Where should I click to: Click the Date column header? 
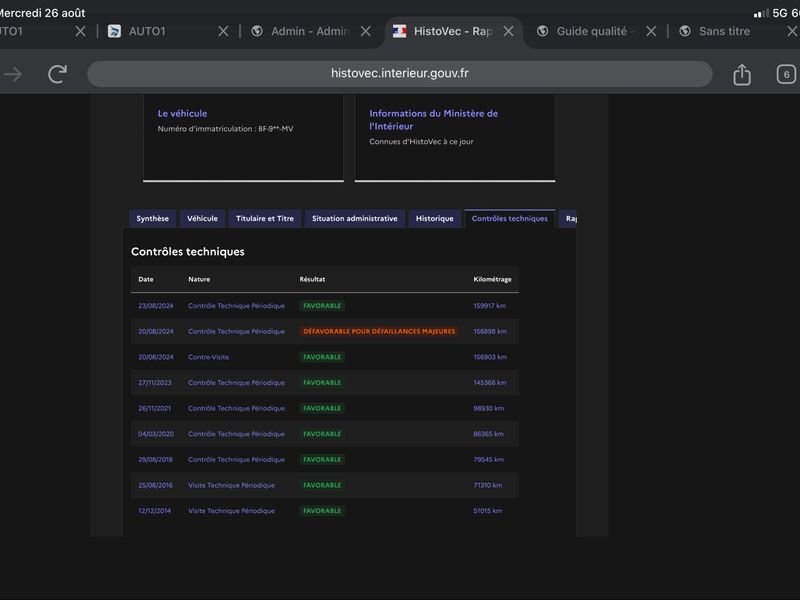(x=145, y=279)
